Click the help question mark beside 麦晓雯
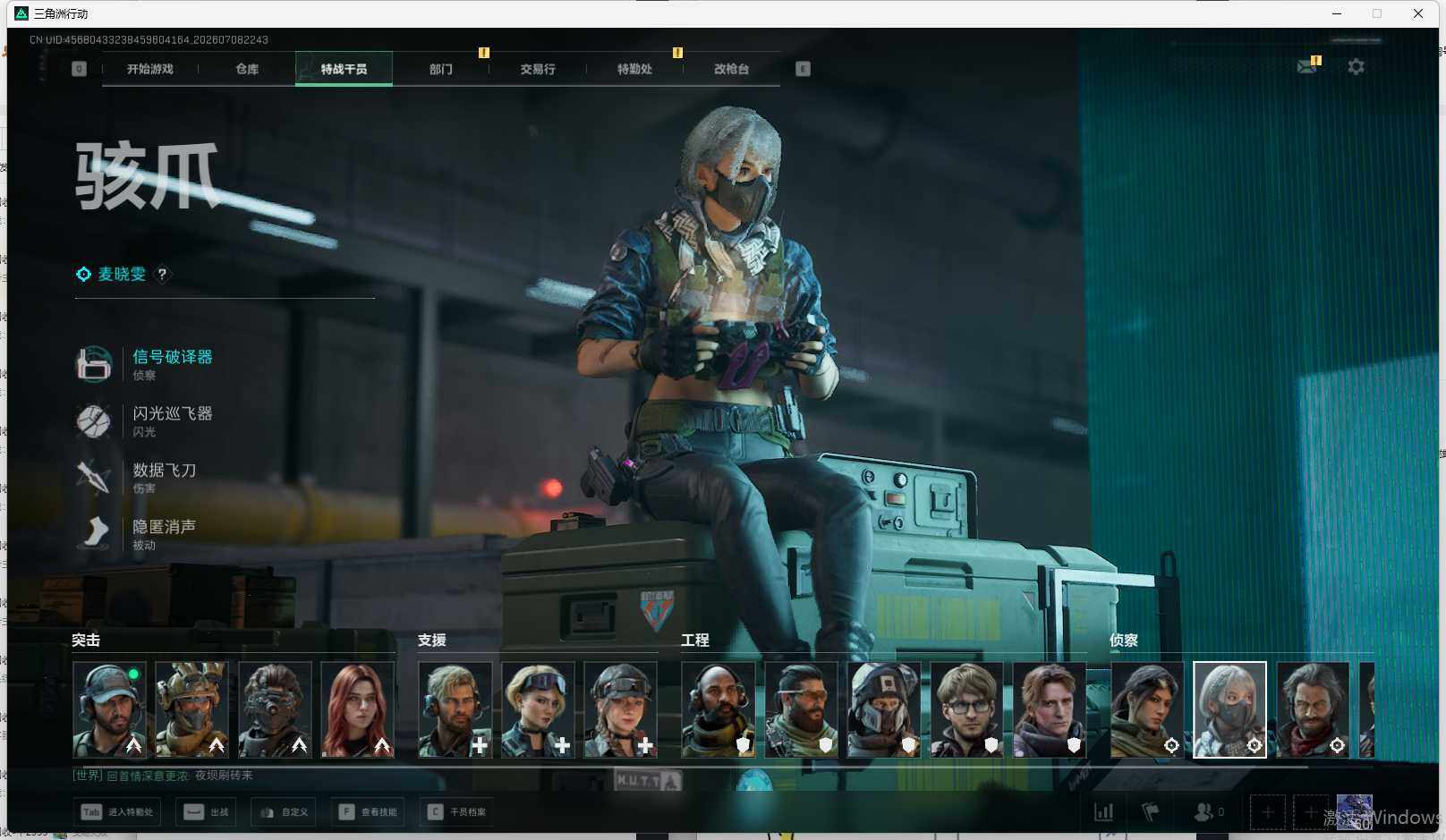This screenshot has width=1446, height=840. 162,275
